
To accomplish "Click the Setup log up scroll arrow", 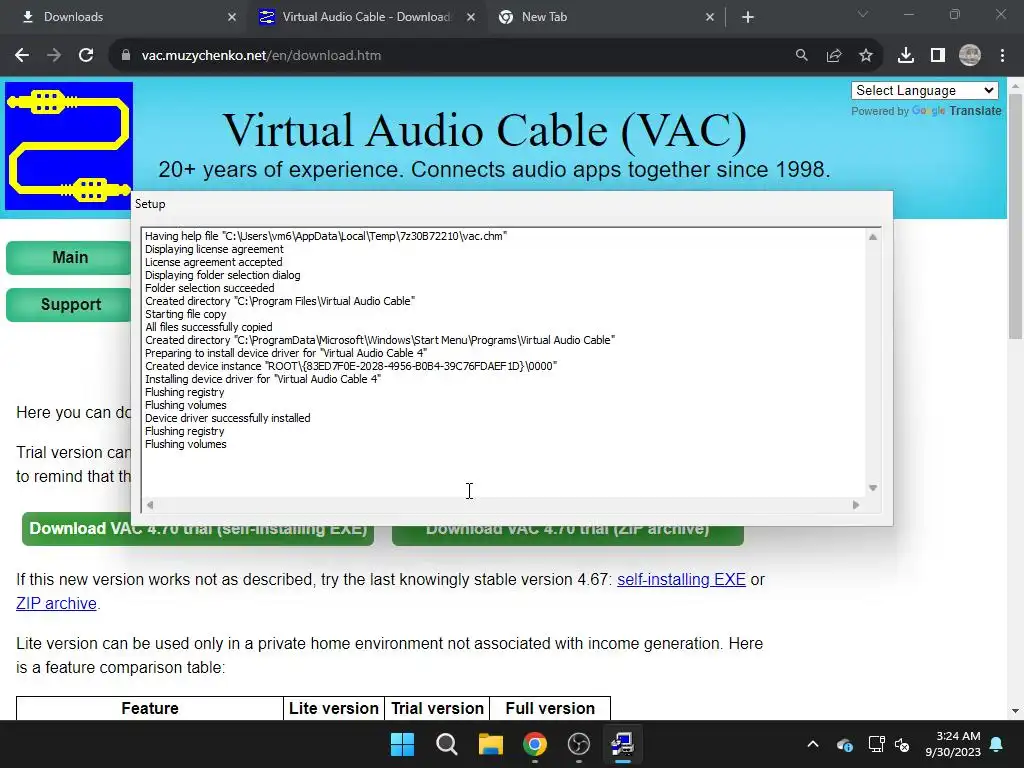I will click(x=873, y=237).
